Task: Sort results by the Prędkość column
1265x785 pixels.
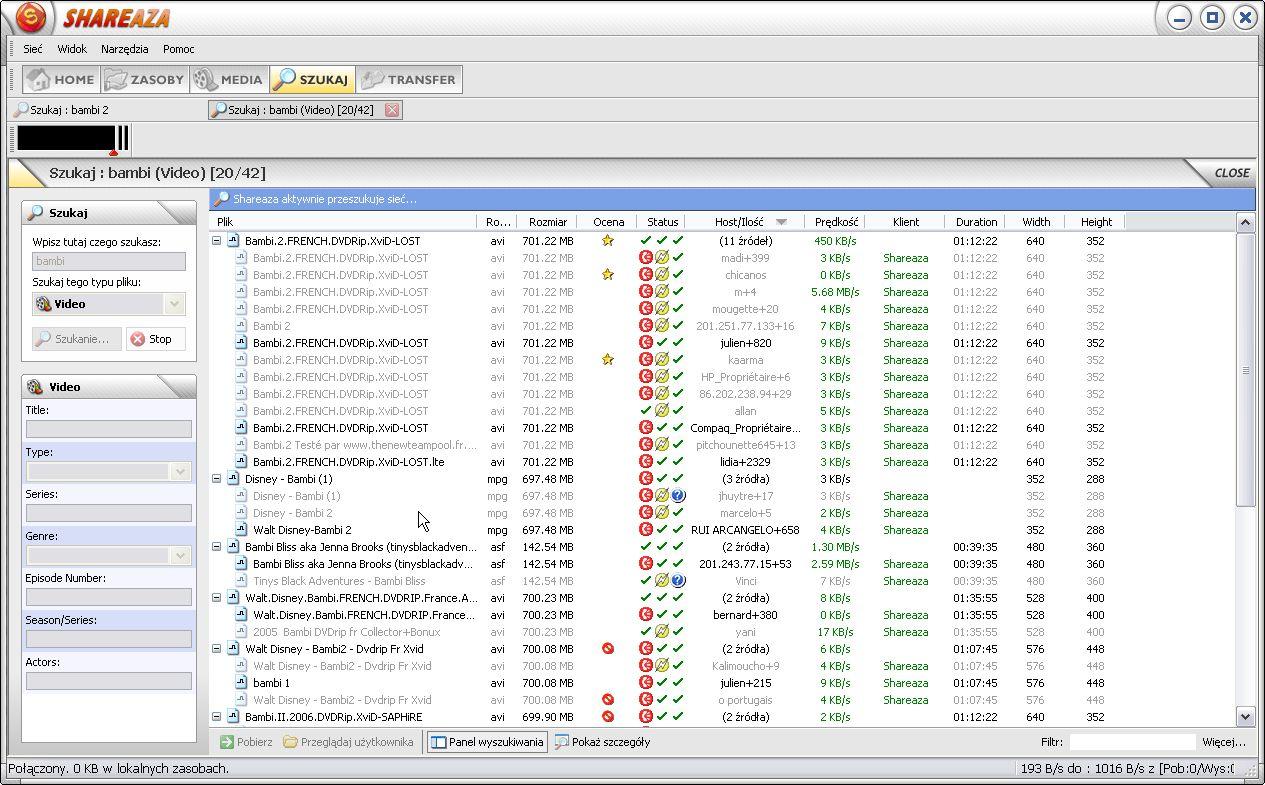Action: (836, 222)
